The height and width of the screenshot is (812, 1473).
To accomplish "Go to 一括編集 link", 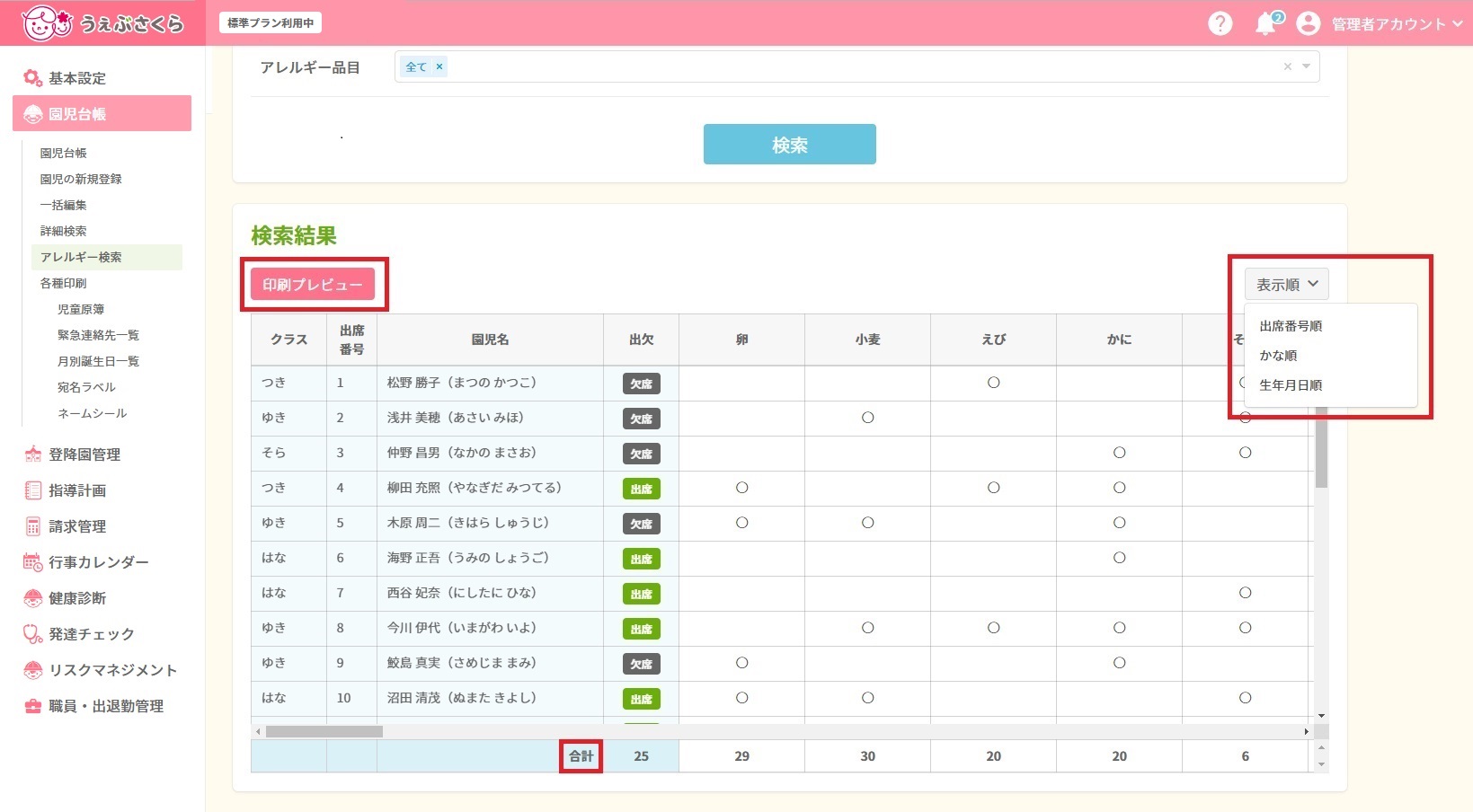I will pos(63,205).
